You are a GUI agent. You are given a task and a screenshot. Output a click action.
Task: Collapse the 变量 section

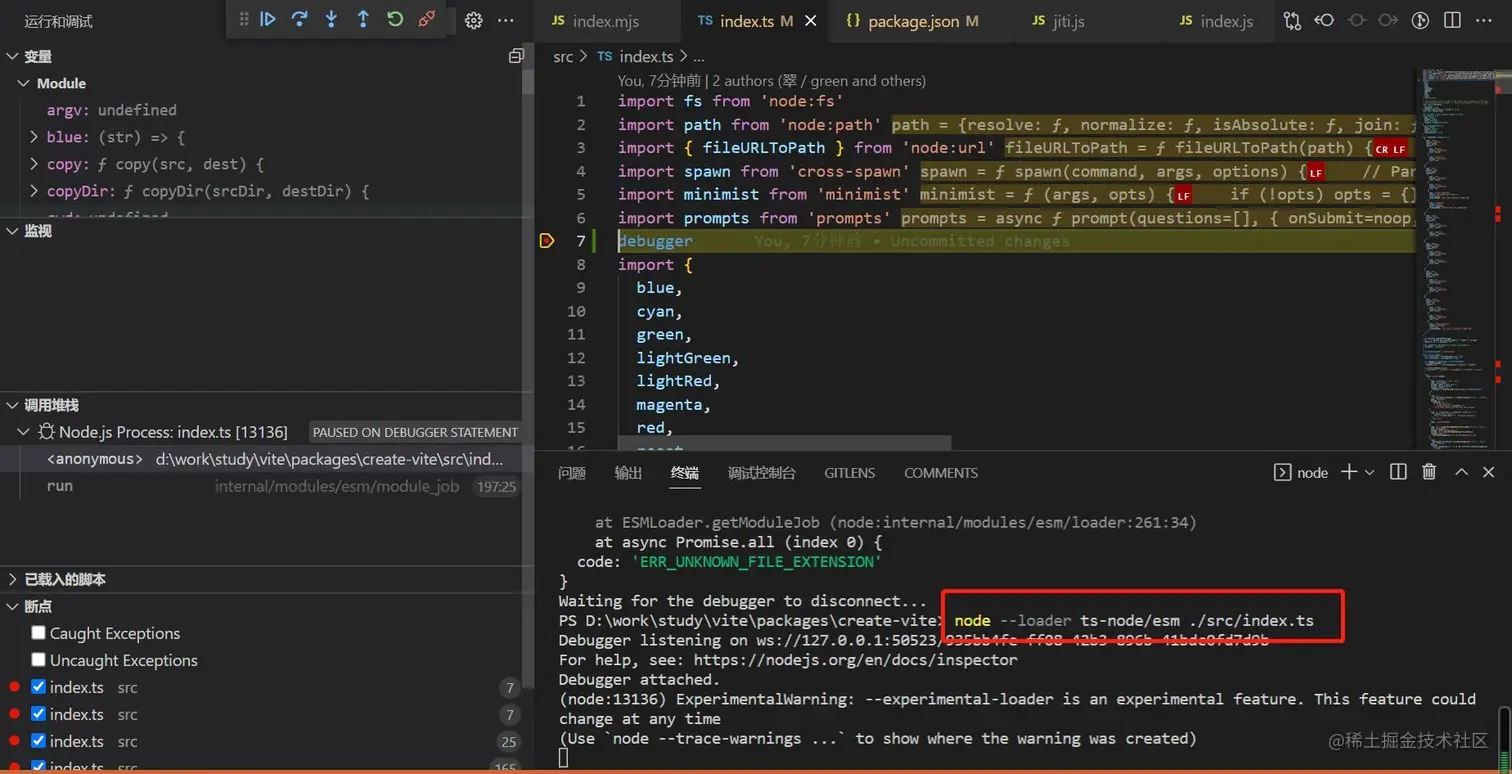[x=12, y=57]
